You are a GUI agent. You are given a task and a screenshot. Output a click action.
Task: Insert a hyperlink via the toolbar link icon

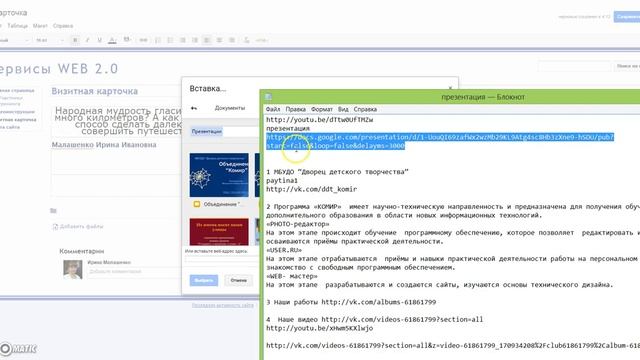point(143,40)
